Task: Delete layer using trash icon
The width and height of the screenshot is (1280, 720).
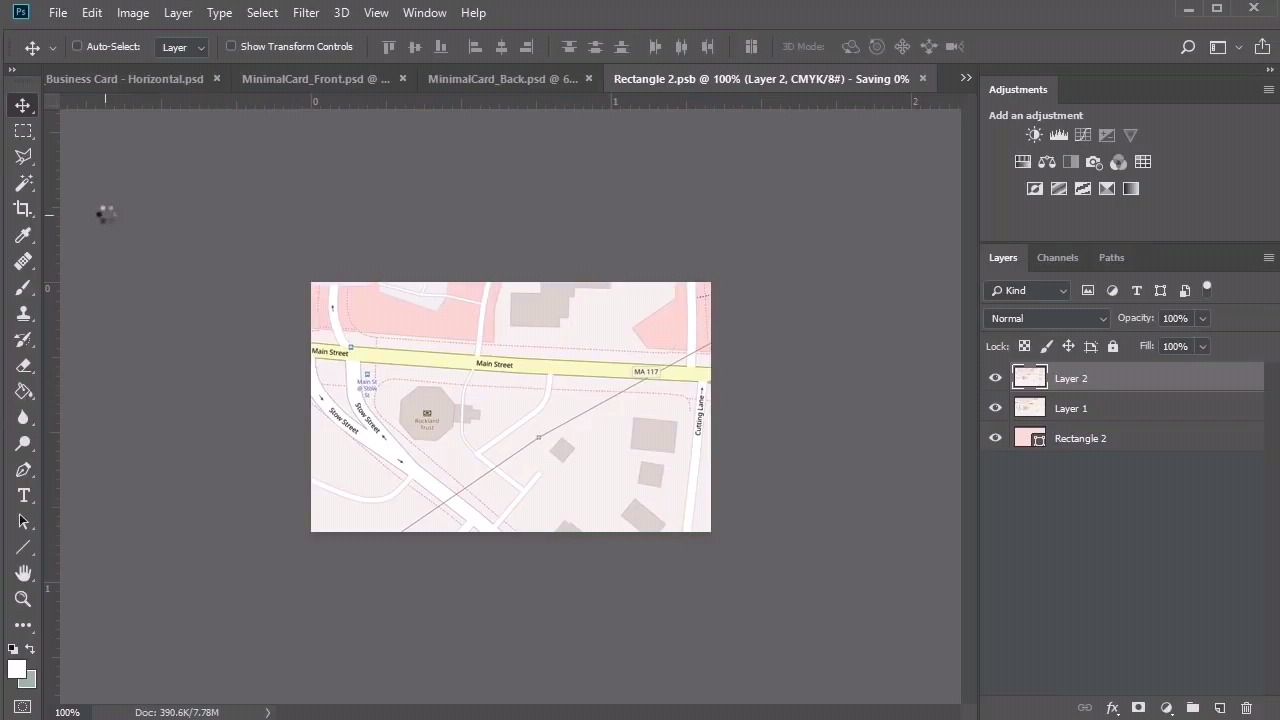Action: tap(1246, 708)
